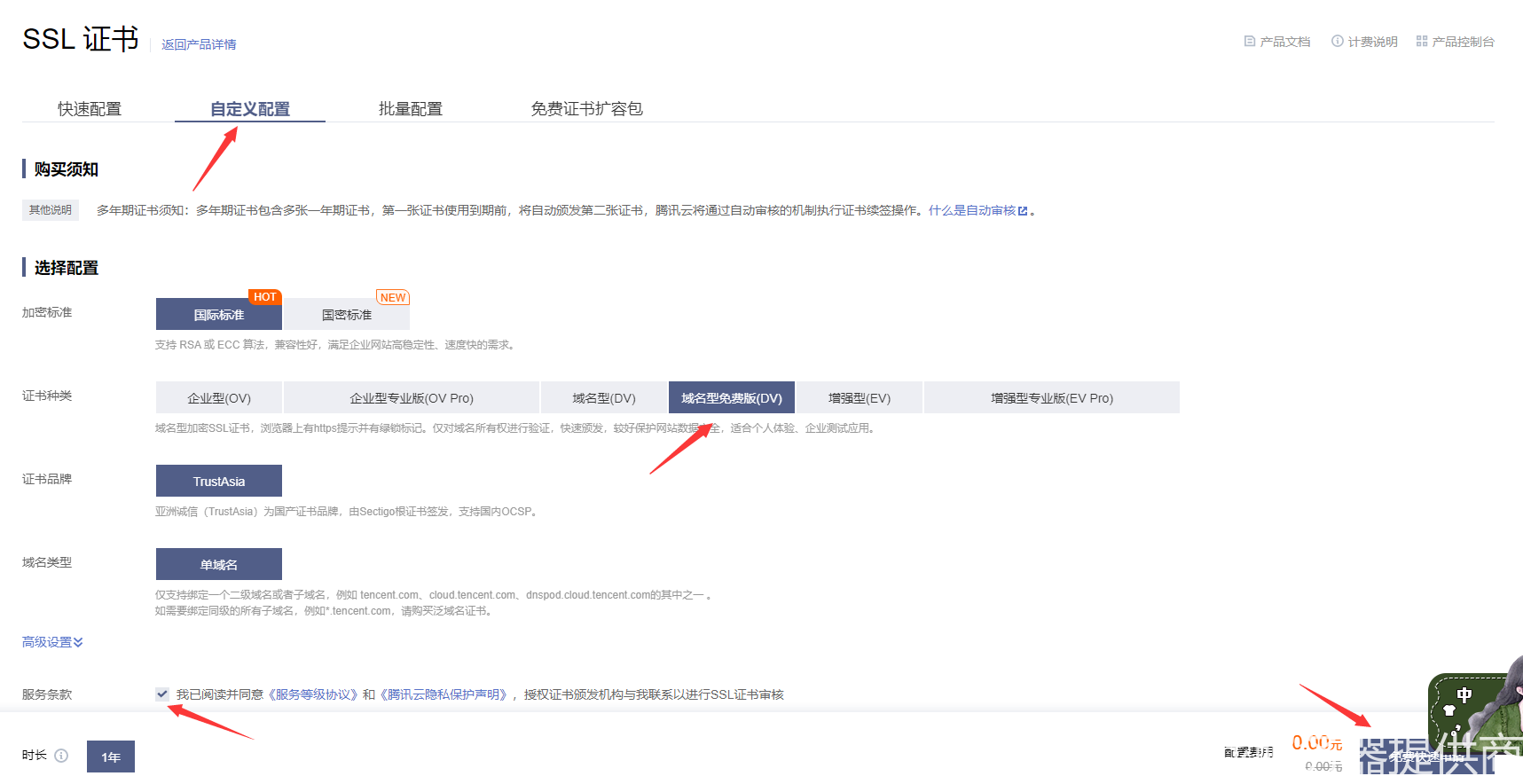
Task: Select TrustAsia certificate brand
Action: [219, 481]
